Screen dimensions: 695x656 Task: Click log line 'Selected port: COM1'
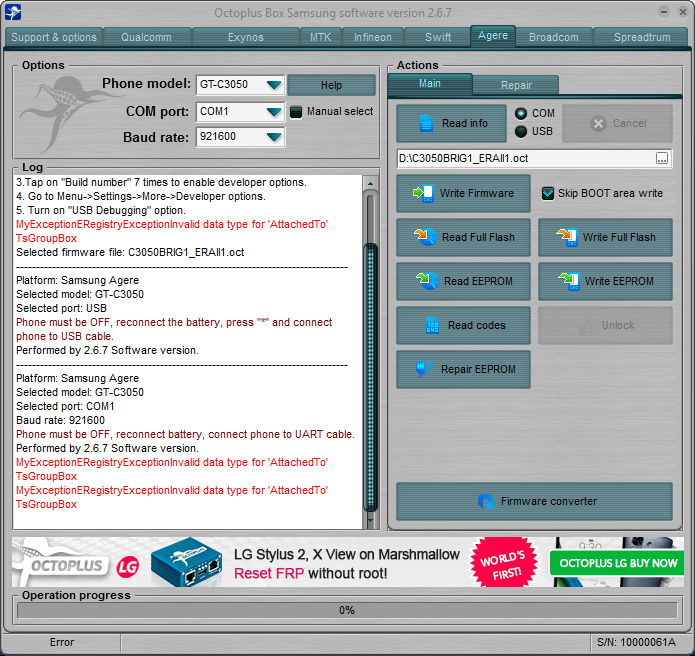click(65, 406)
